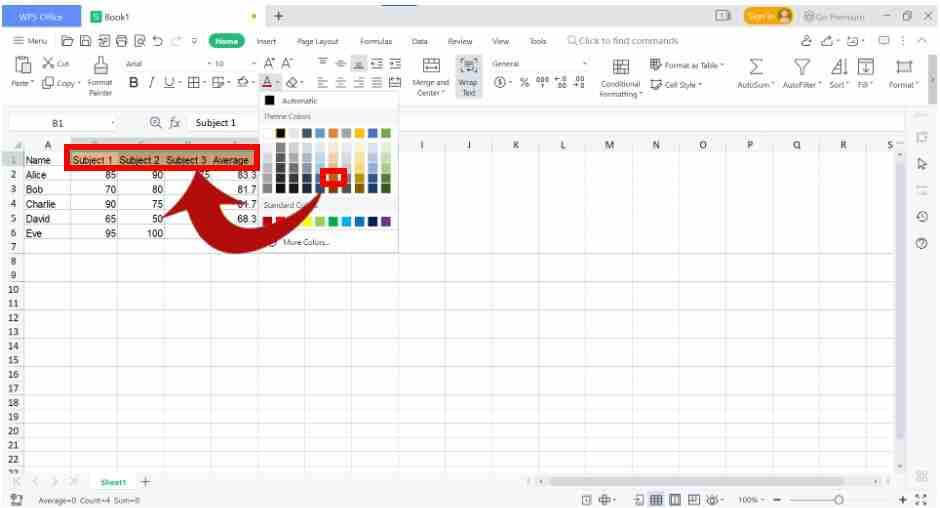940x508 pixels.
Task: Open the Formulas tab
Action: [376, 41]
